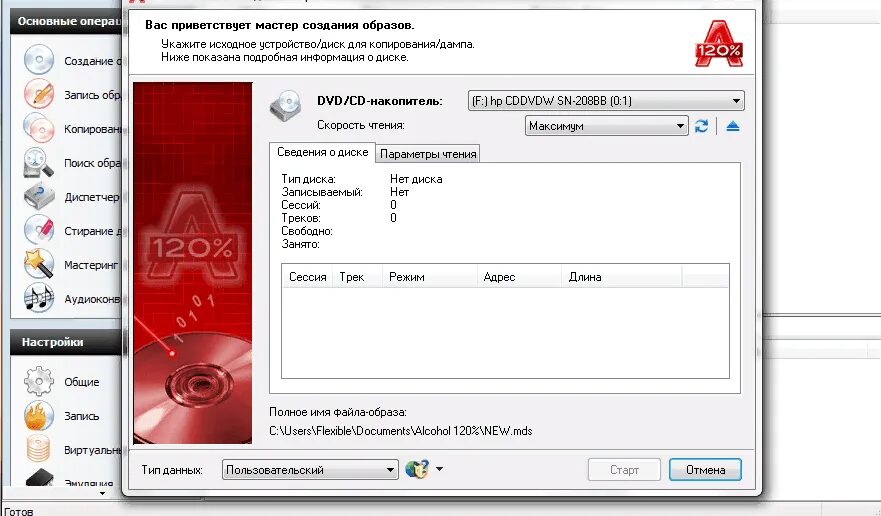This screenshot has height=516, width=881.
Task: Click the image burning pencil-disc icon
Action: tap(39, 94)
